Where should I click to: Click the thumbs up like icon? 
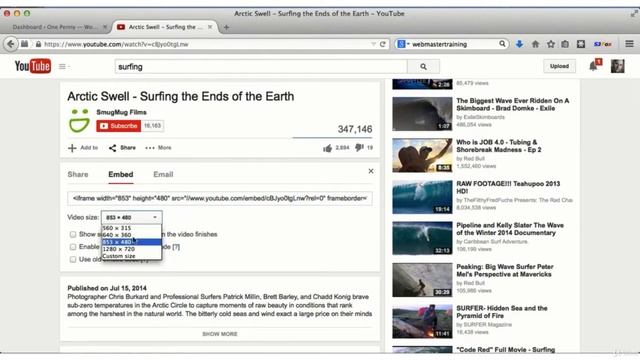(327, 148)
